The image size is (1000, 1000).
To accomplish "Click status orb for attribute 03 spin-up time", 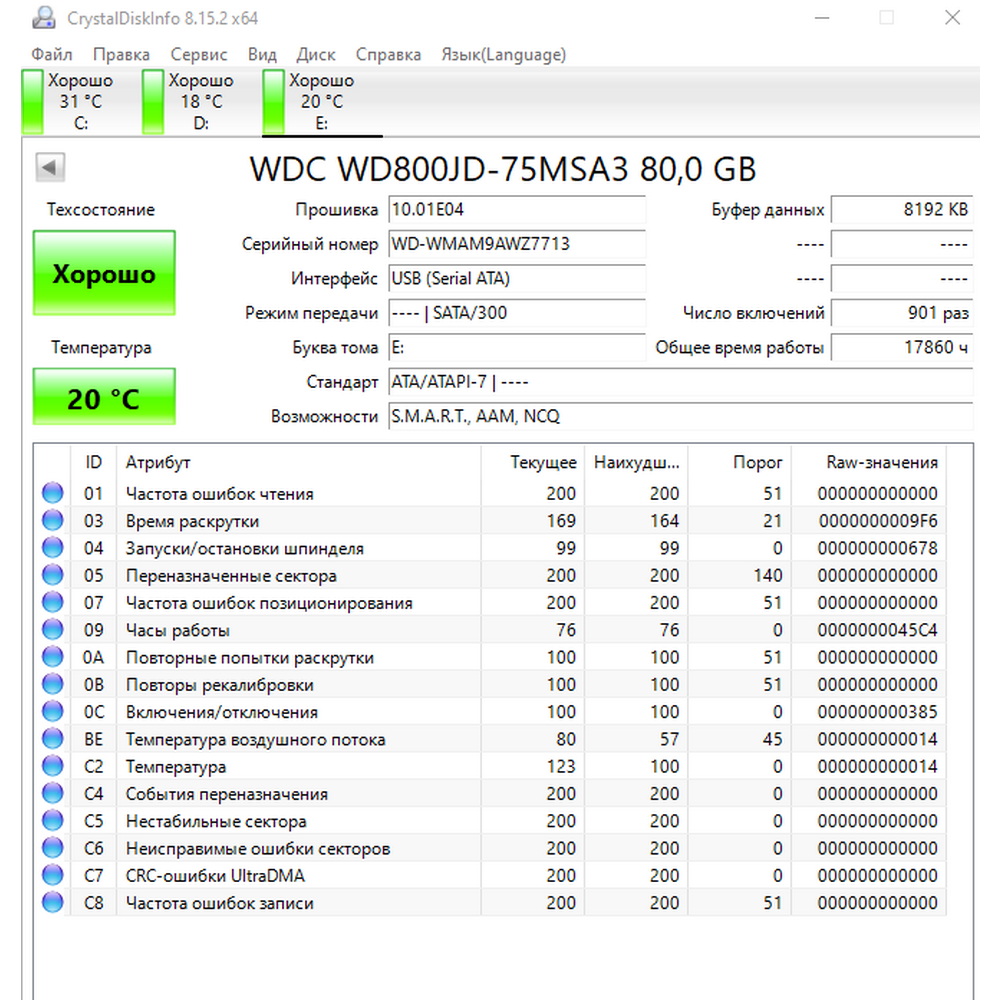I will click(x=53, y=520).
